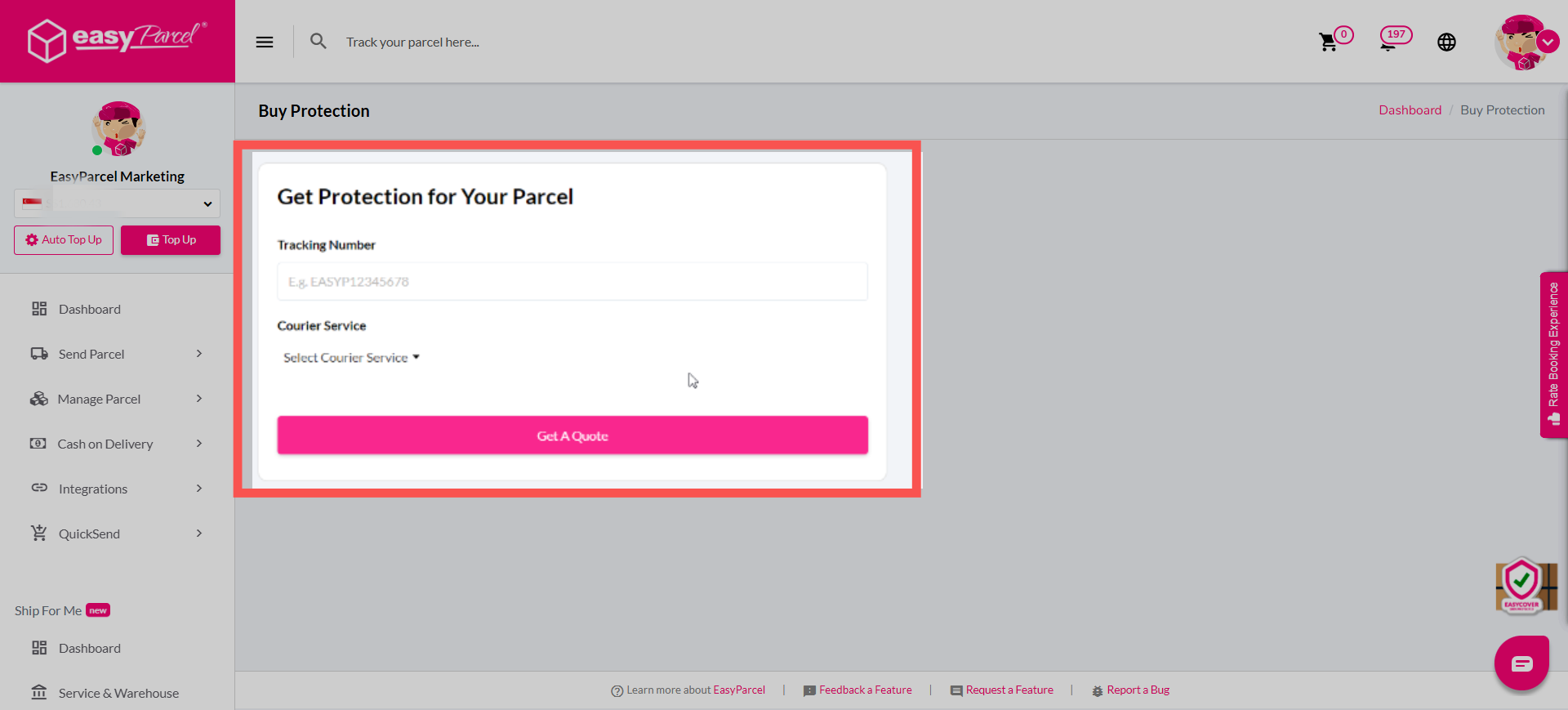Image resolution: width=1568 pixels, height=710 pixels.
Task: Click the search magnifier icon
Action: [318, 41]
